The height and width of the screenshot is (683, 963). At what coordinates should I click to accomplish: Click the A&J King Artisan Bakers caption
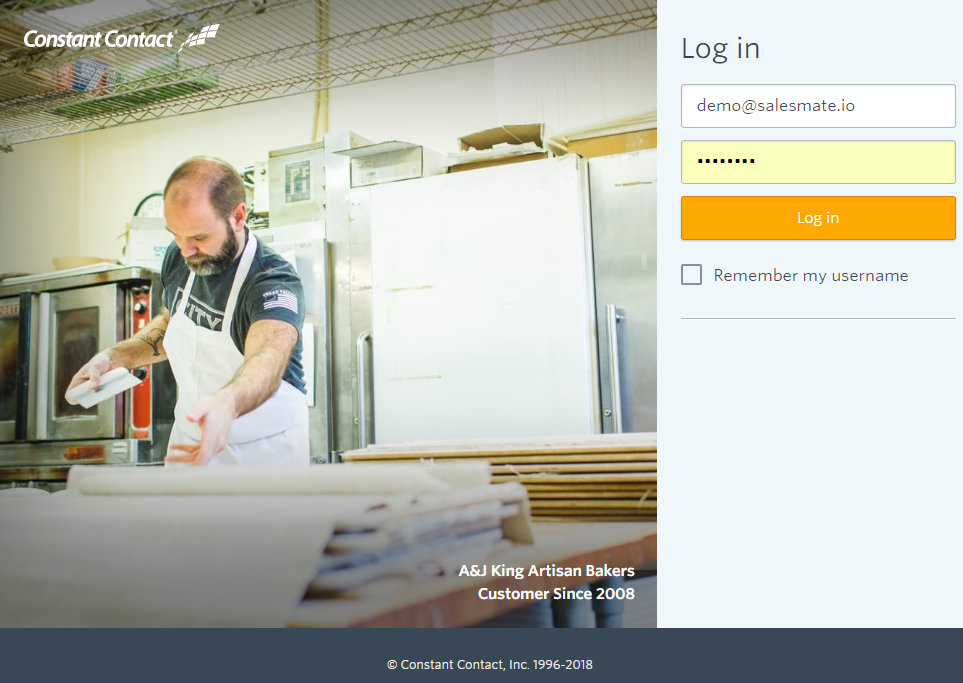pyautogui.click(x=547, y=571)
